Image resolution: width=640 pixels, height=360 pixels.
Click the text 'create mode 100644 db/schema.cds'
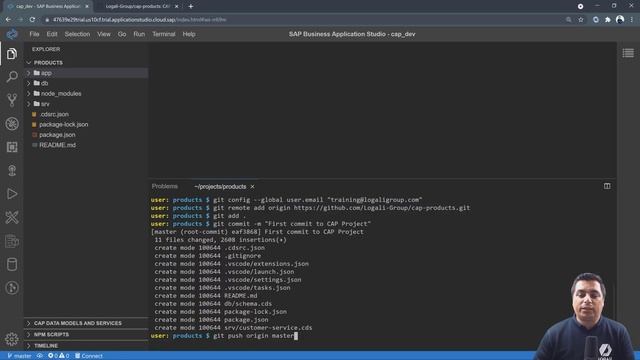click(x=213, y=304)
